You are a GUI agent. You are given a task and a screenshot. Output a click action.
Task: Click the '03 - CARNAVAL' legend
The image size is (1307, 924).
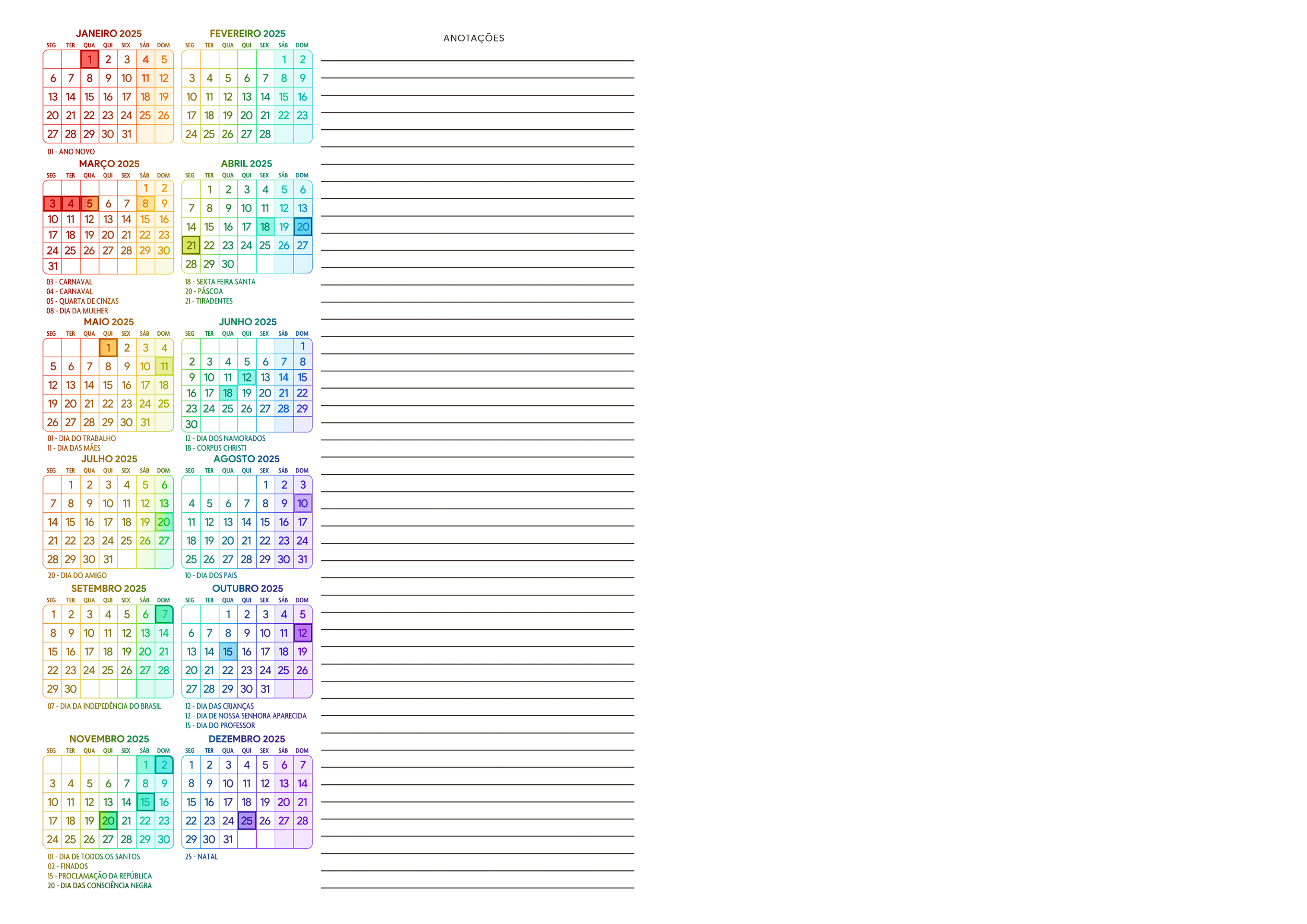coord(69,282)
